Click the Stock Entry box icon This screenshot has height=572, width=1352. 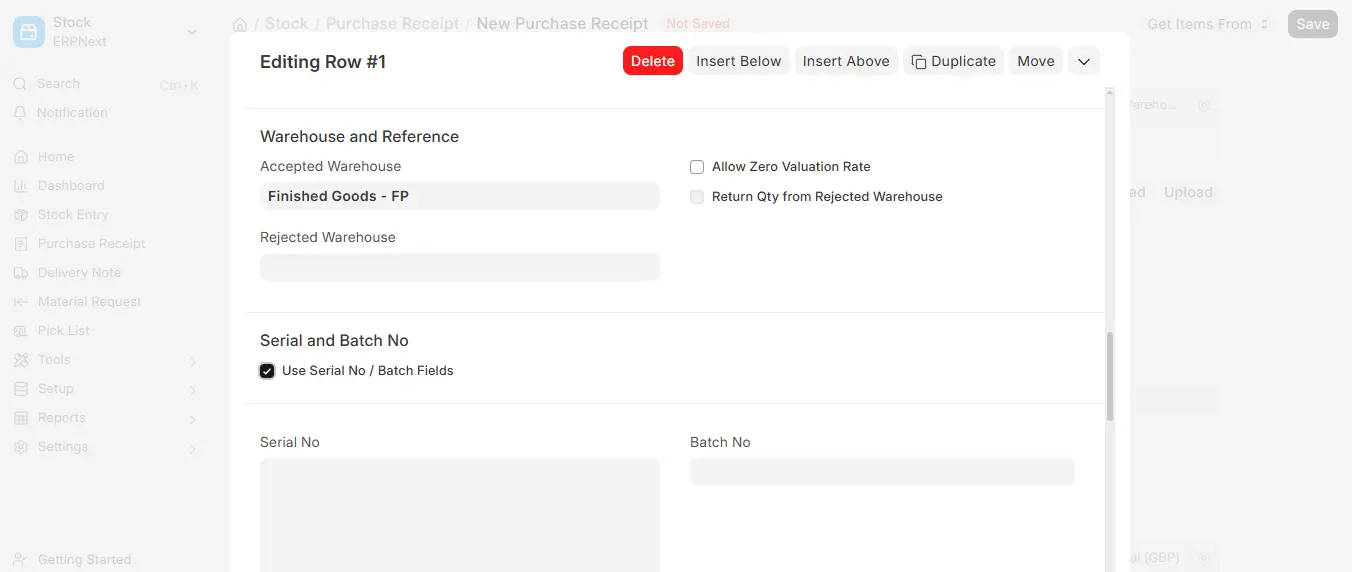[x=20, y=215]
